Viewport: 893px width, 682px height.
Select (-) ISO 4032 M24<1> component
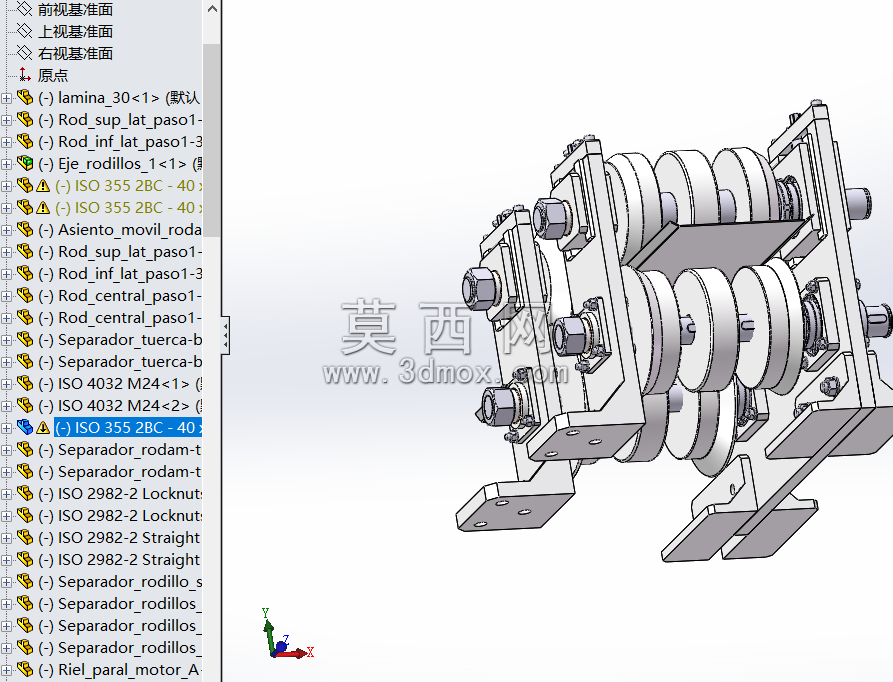tap(119, 383)
